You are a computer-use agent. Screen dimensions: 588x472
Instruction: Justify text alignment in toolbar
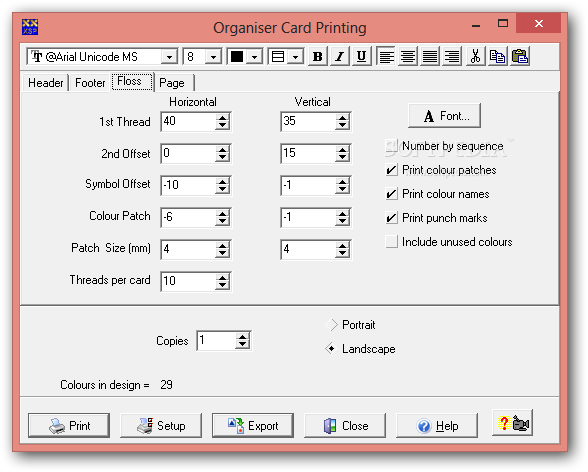pos(430,57)
